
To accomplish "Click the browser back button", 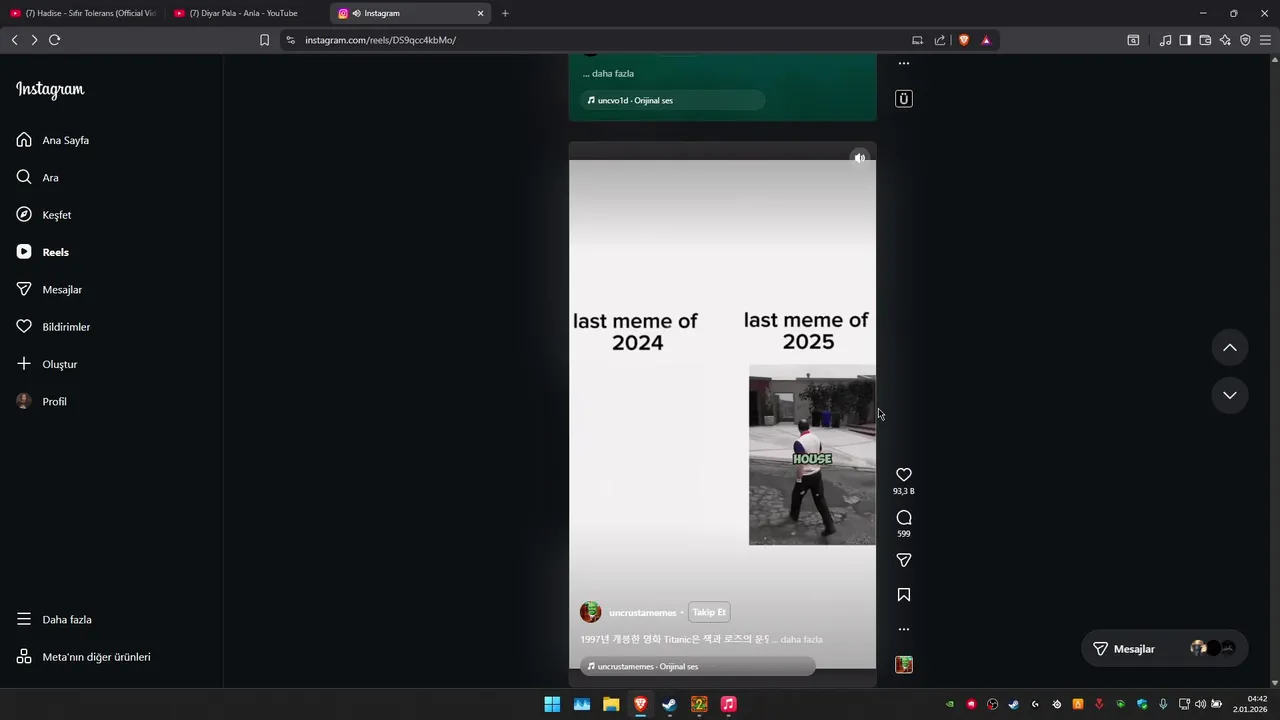I will pos(14,40).
